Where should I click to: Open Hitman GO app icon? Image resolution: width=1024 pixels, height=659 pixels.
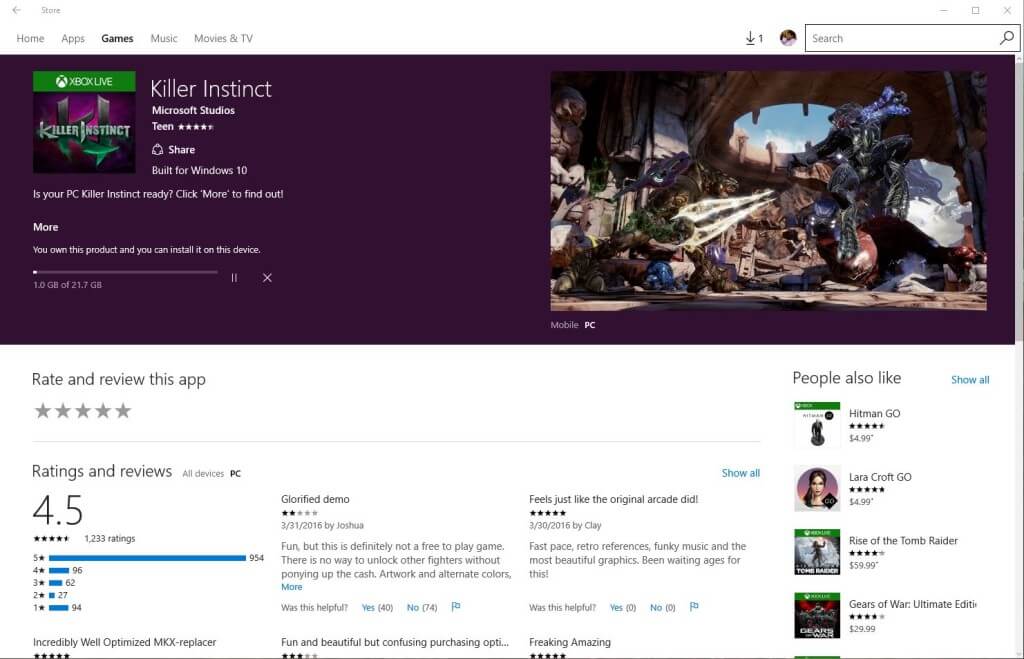pos(817,425)
